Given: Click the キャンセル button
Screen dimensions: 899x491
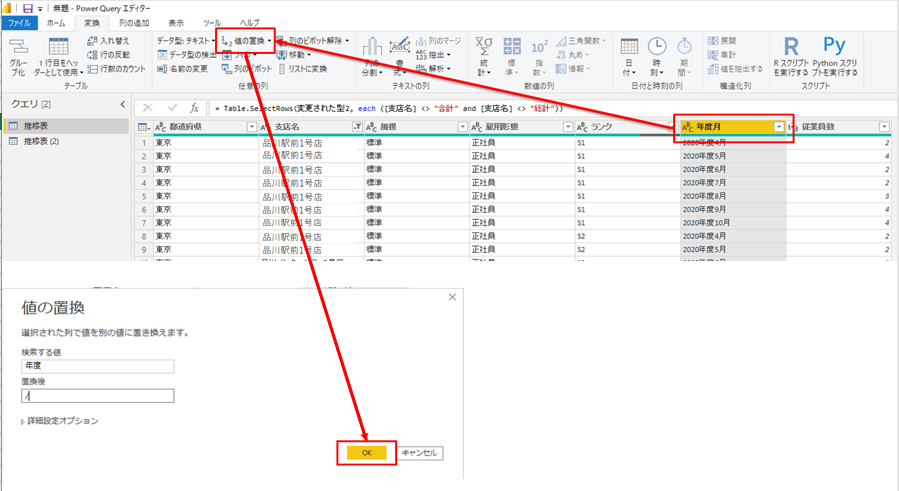Looking at the screenshot, I should click(x=419, y=453).
